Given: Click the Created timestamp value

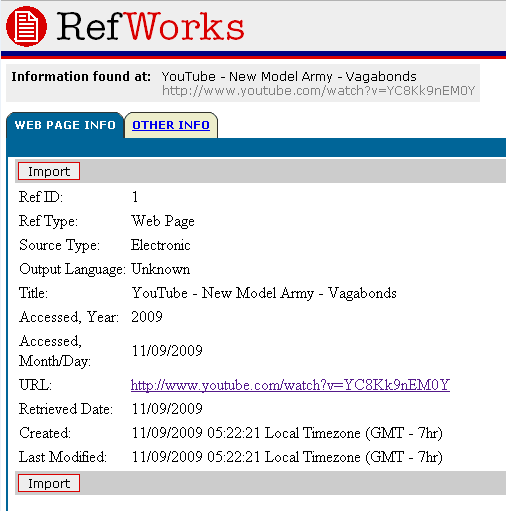Looking at the screenshot, I should pyautogui.click(x=287, y=433).
